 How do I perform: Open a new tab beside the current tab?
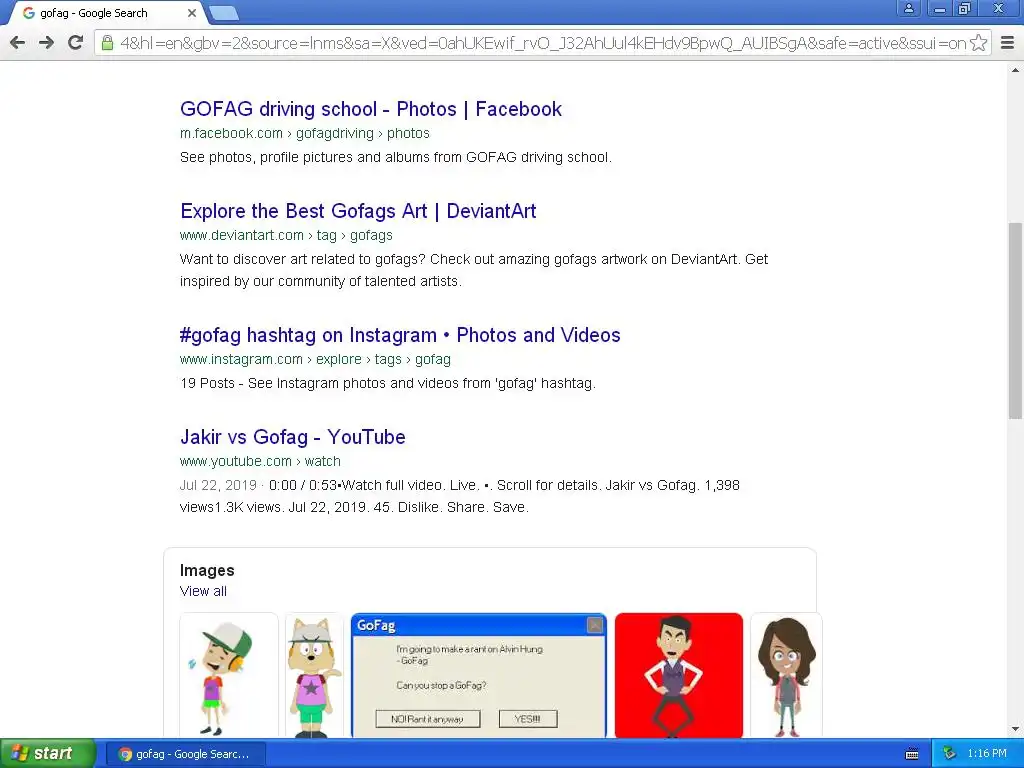[223, 12]
